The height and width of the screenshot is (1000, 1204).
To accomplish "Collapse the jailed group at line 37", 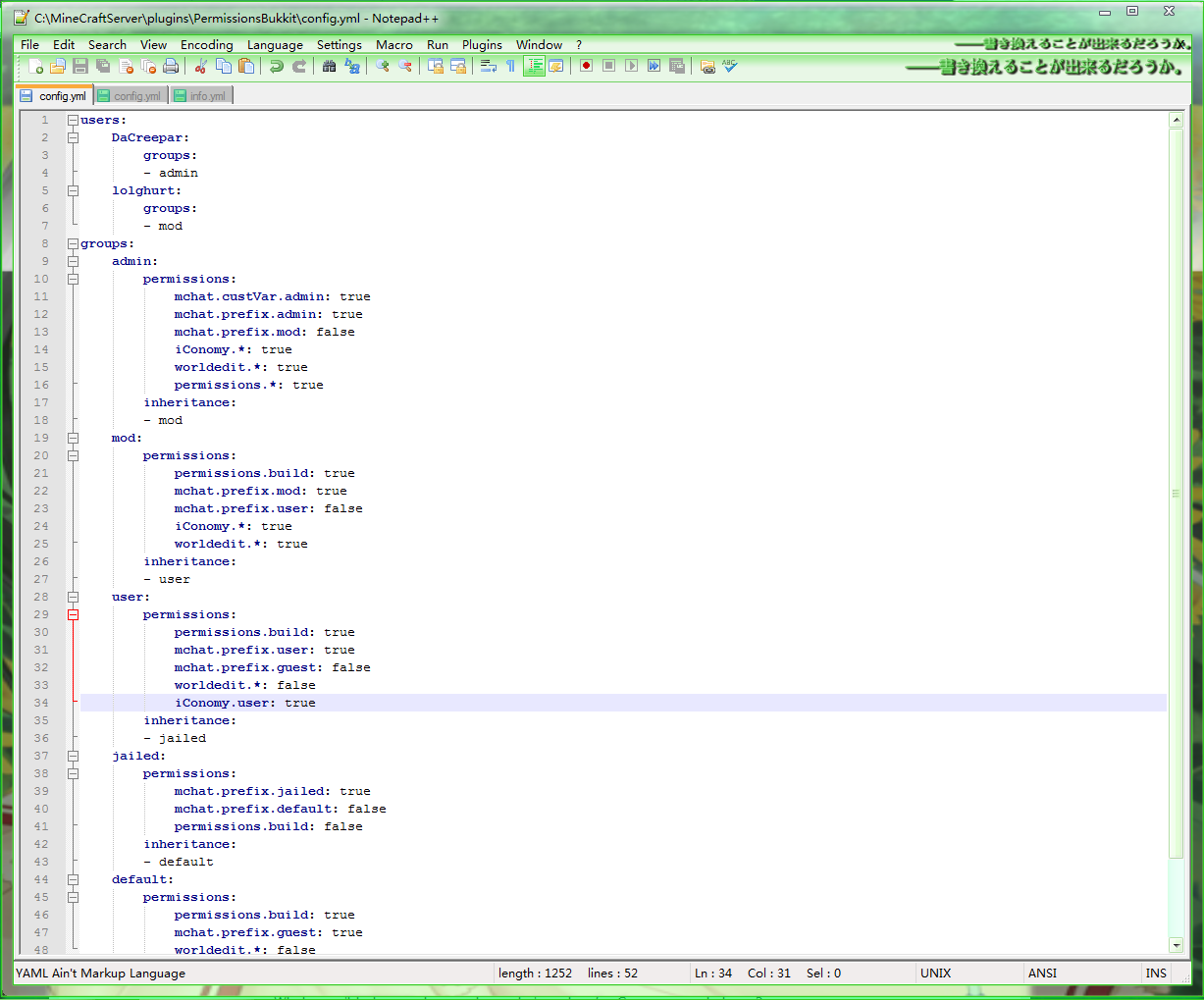I will (x=73, y=756).
